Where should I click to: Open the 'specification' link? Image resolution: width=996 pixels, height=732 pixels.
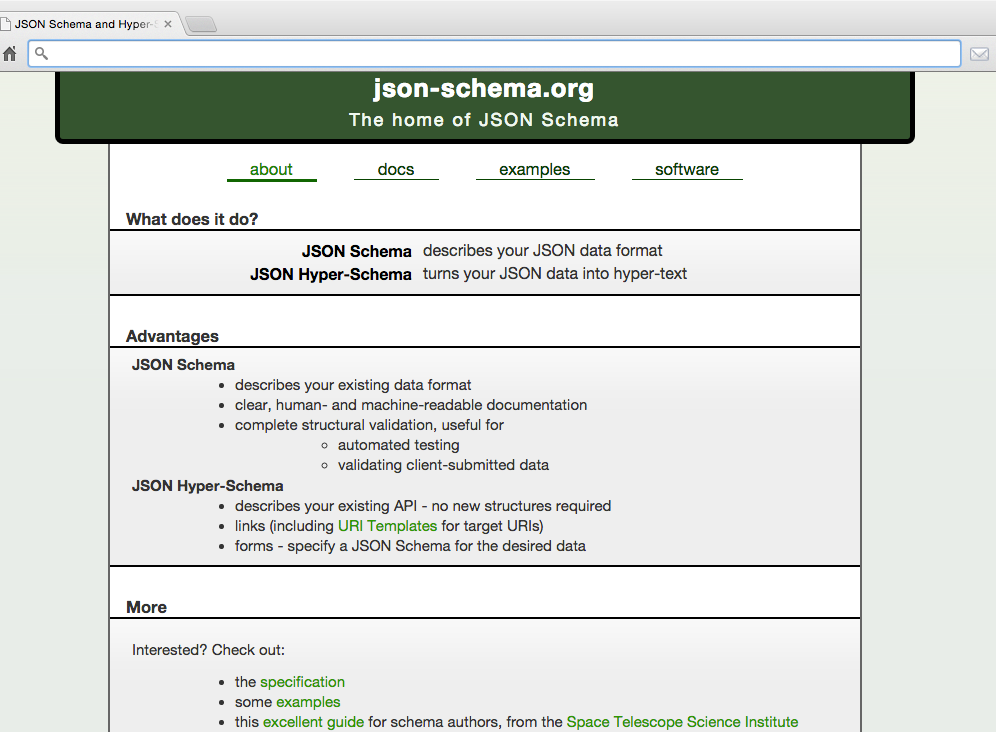pyautogui.click(x=303, y=681)
